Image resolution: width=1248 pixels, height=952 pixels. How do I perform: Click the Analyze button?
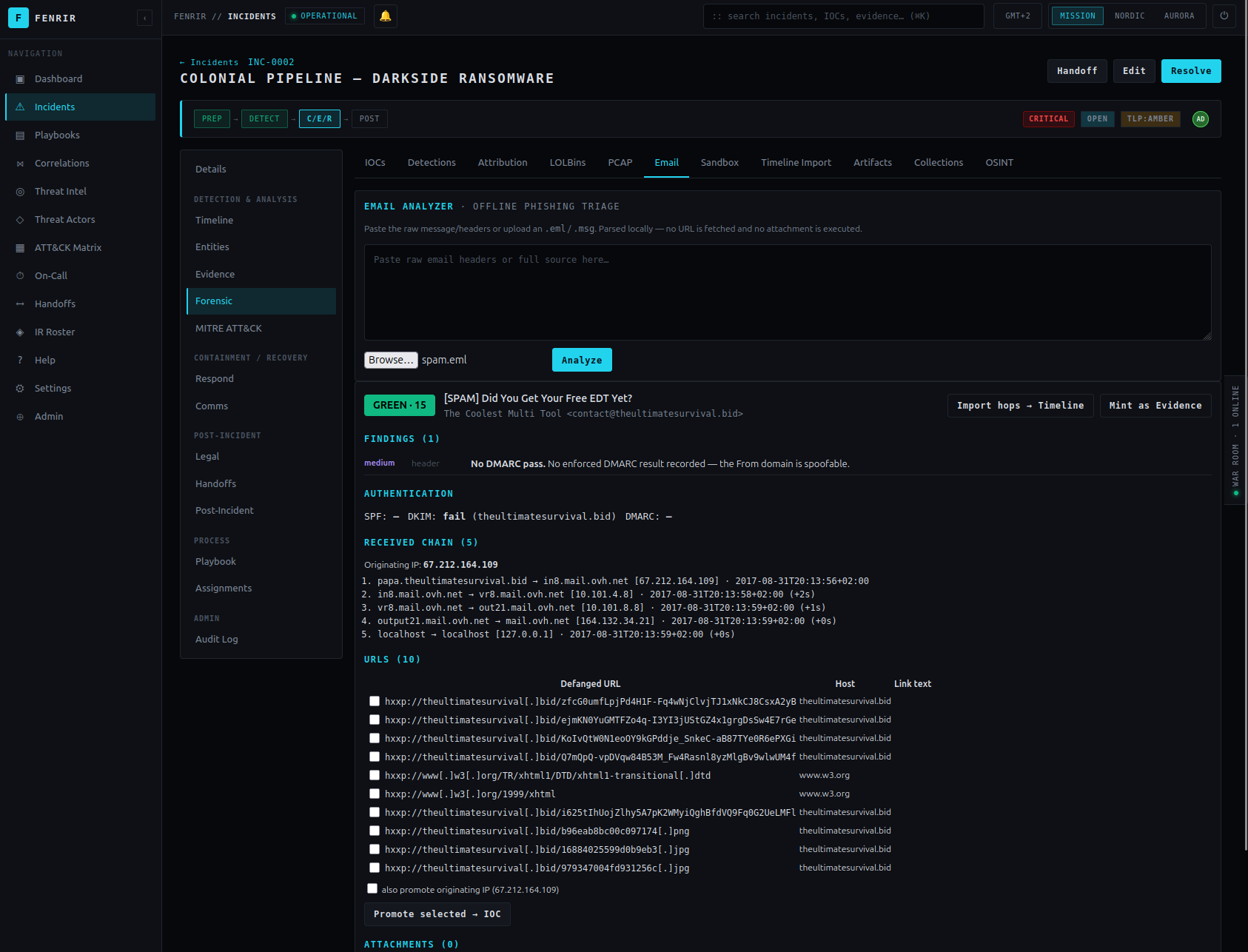[582, 360]
